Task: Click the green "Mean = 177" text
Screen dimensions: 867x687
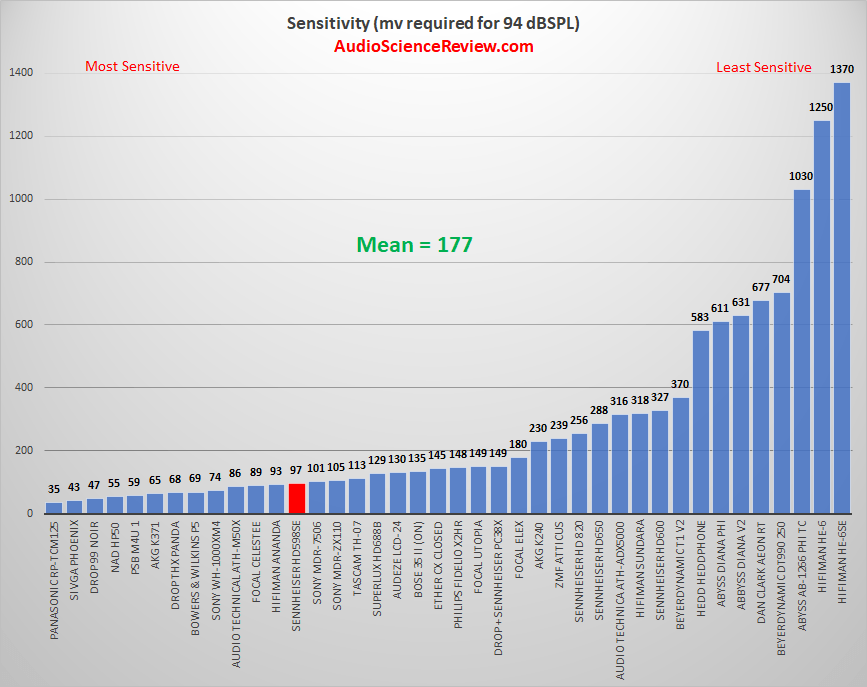Action: point(414,244)
